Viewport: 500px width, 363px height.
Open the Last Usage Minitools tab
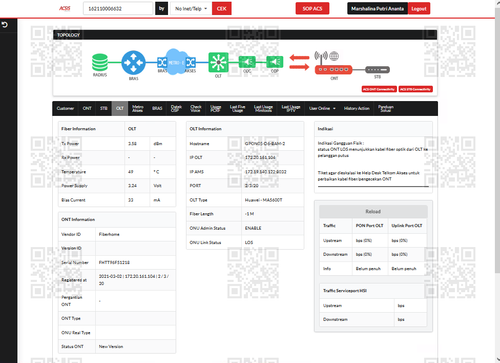pos(263,108)
